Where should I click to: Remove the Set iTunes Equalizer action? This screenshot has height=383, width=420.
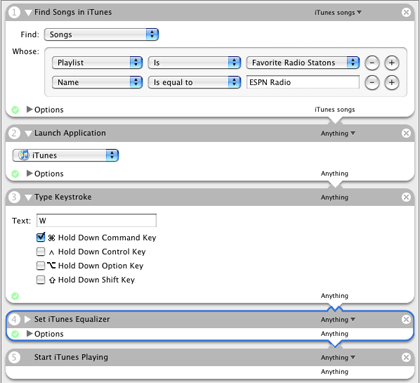point(406,320)
